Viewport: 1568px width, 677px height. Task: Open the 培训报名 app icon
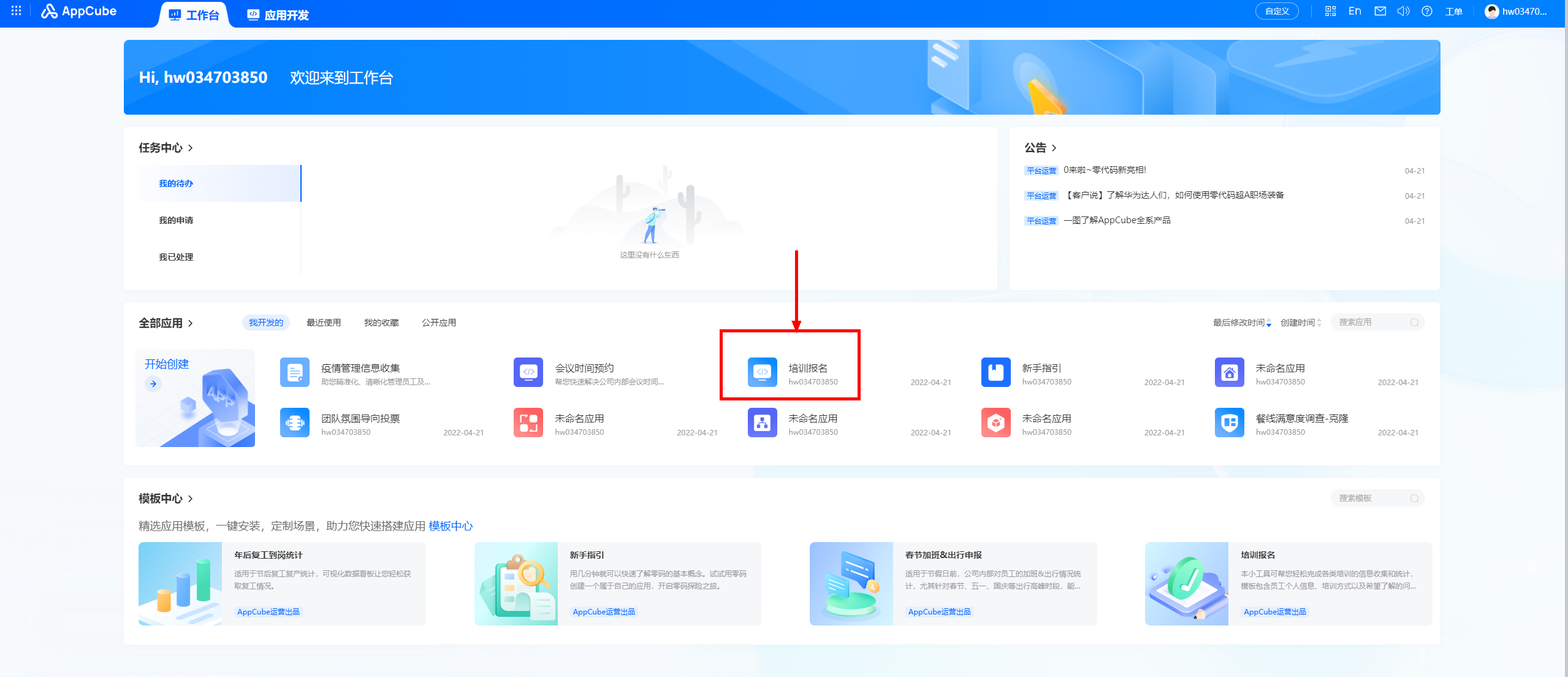[762, 372]
